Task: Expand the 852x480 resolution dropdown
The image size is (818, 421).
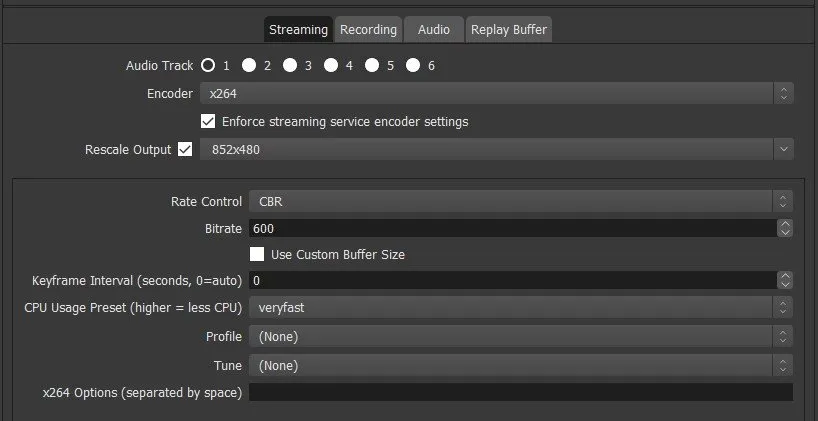Action: point(497,150)
